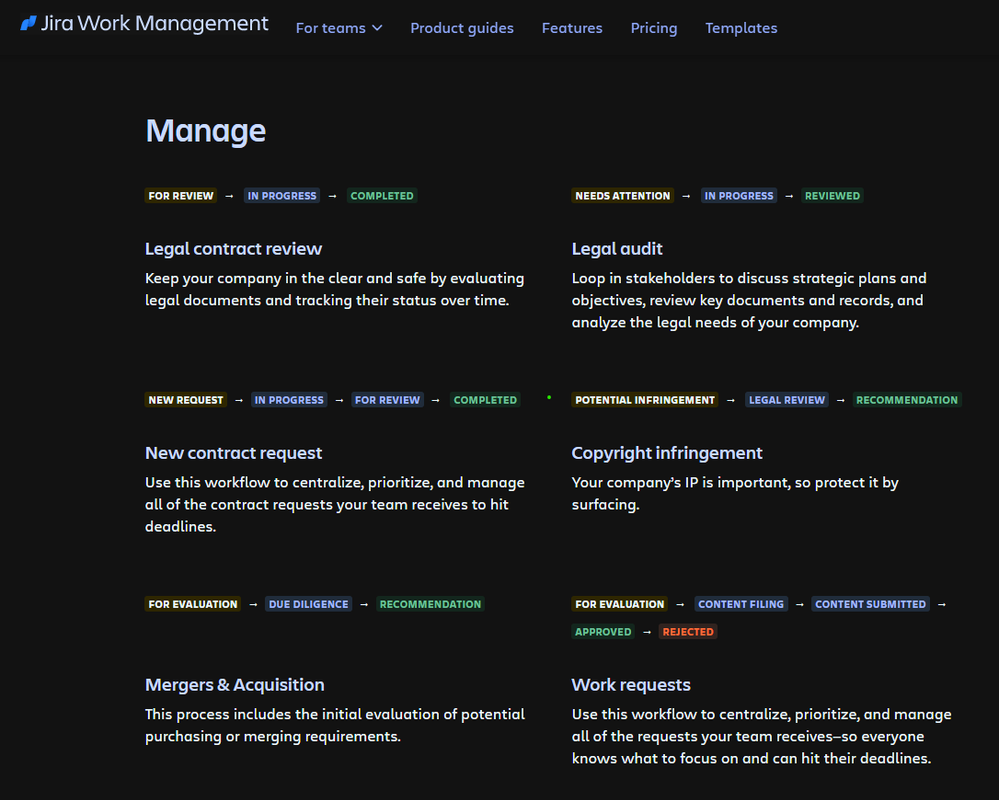Go to the Features page

pyautogui.click(x=572, y=28)
